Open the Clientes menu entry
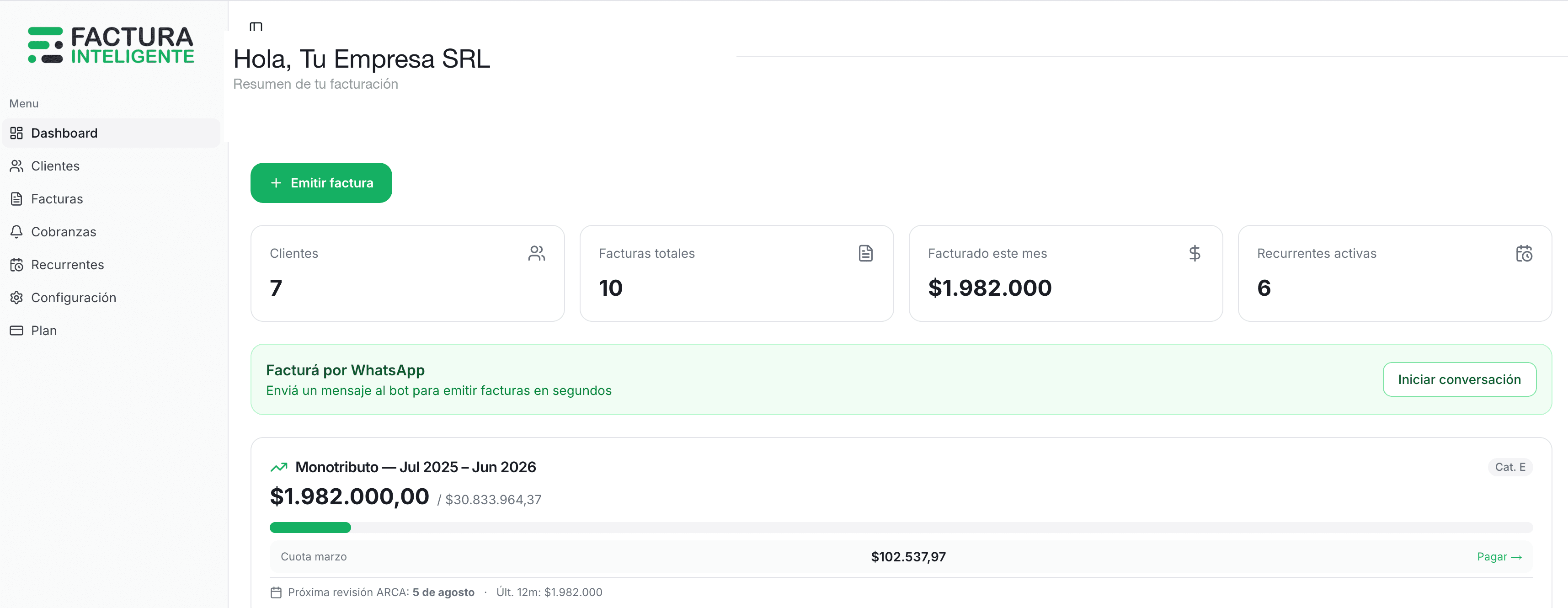 click(x=55, y=165)
